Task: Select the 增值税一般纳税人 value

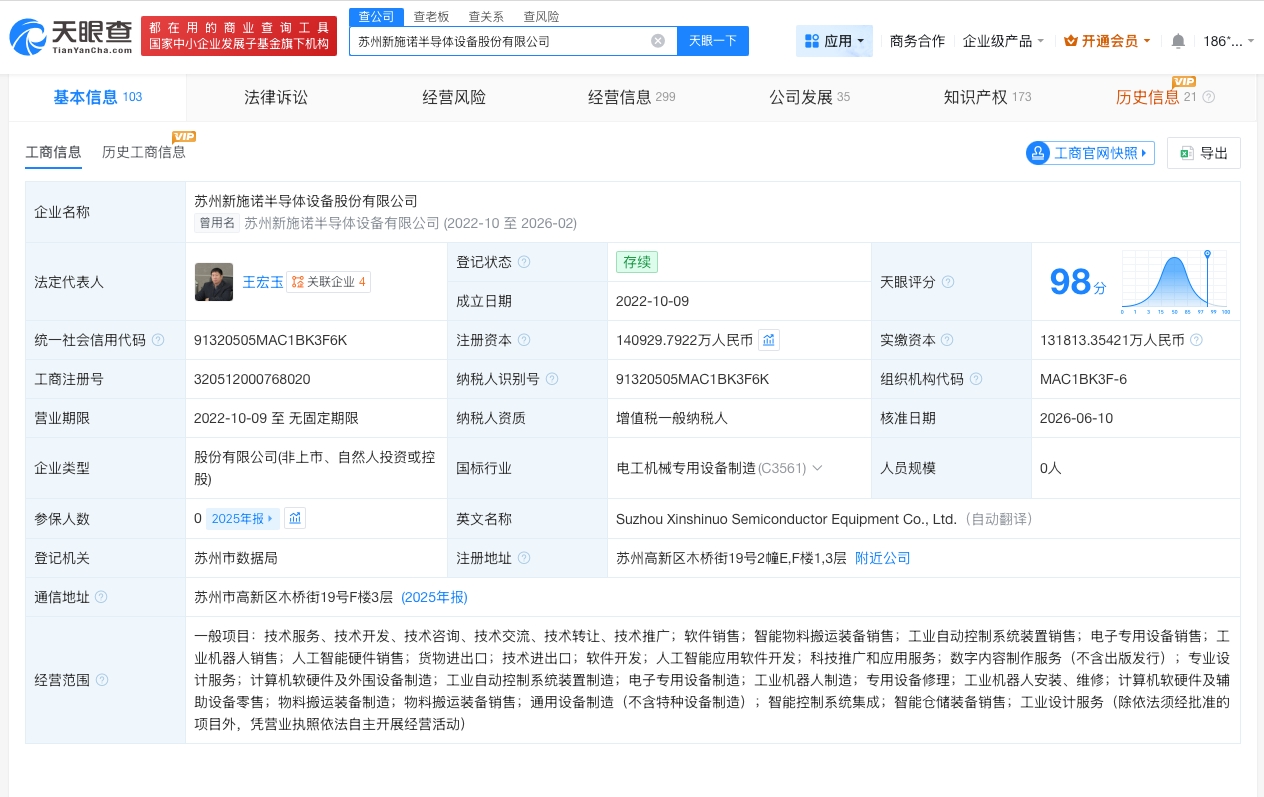Action: click(672, 418)
